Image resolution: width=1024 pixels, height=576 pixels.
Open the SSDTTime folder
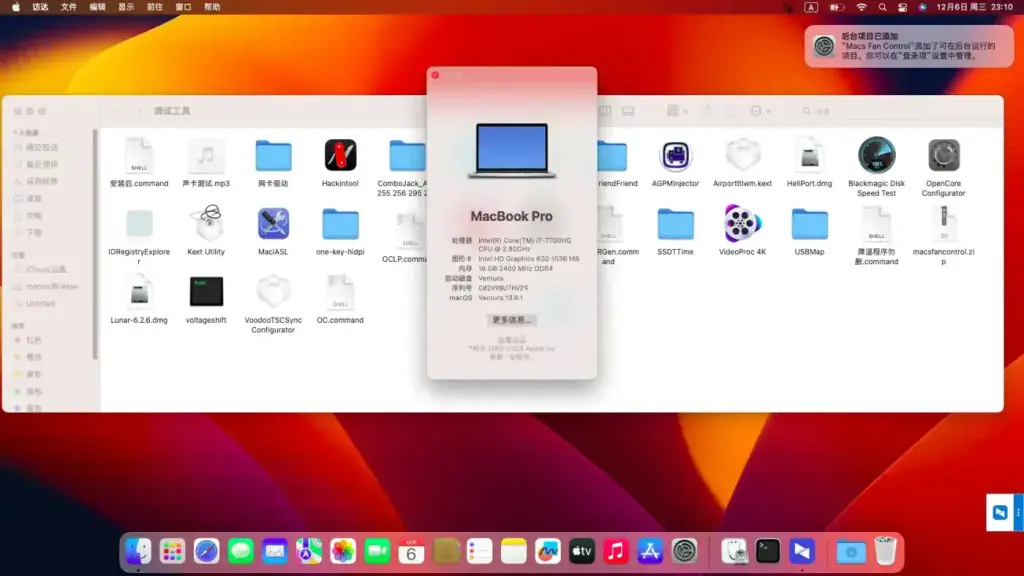click(675, 224)
